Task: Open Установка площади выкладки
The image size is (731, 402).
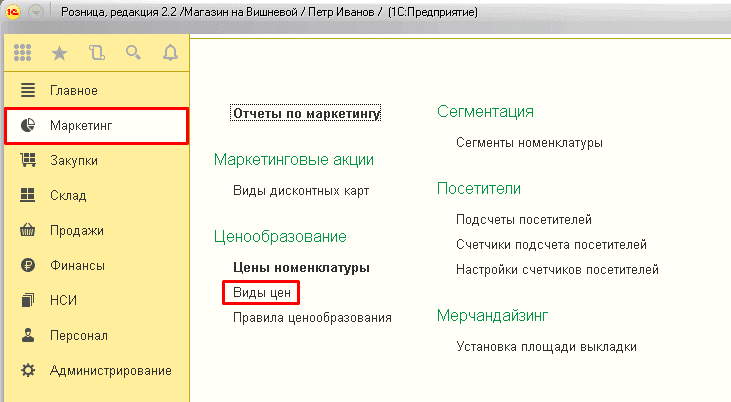Action: click(x=546, y=346)
